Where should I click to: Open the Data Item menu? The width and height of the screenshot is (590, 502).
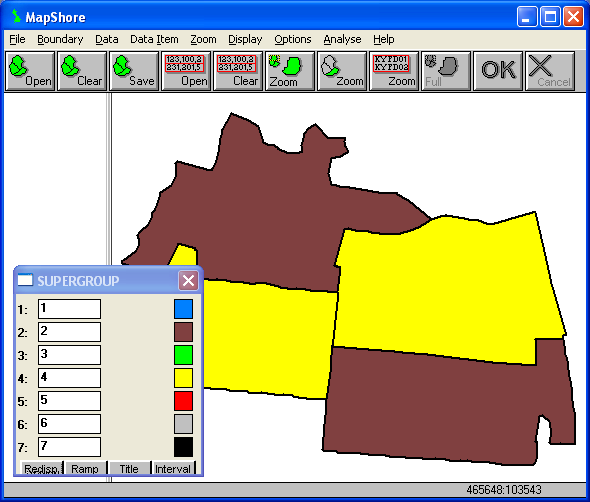154,39
